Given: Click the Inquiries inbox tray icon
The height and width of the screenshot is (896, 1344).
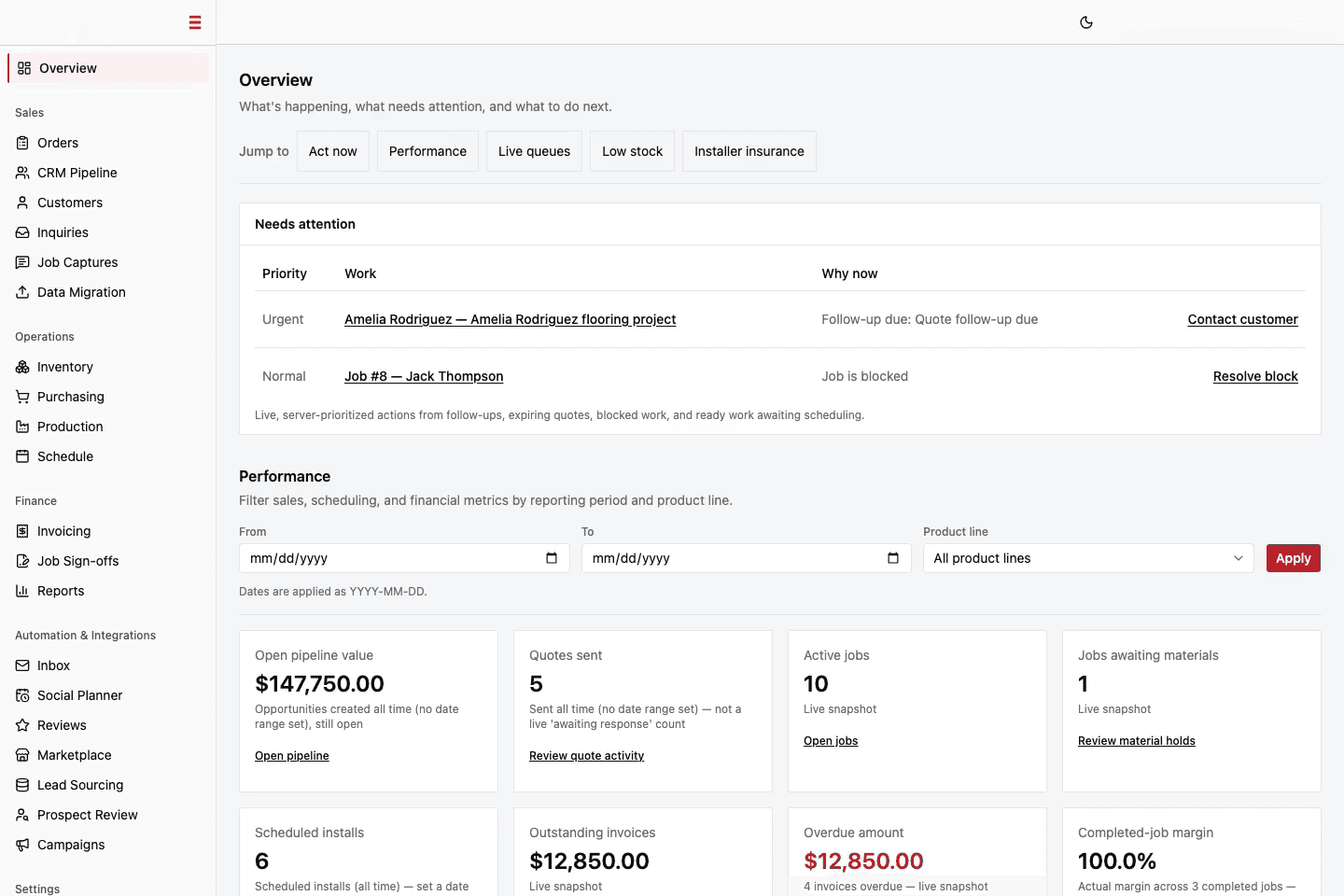Looking at the screenshot, I should tap(22, 232).
